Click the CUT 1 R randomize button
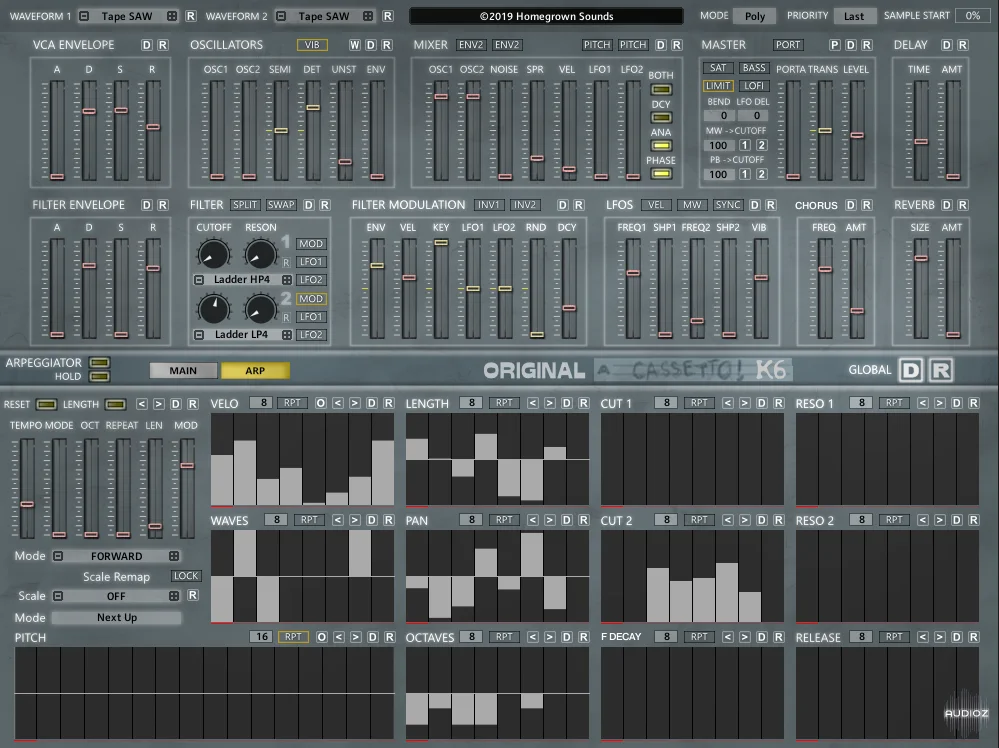 (x=779, y=403)
